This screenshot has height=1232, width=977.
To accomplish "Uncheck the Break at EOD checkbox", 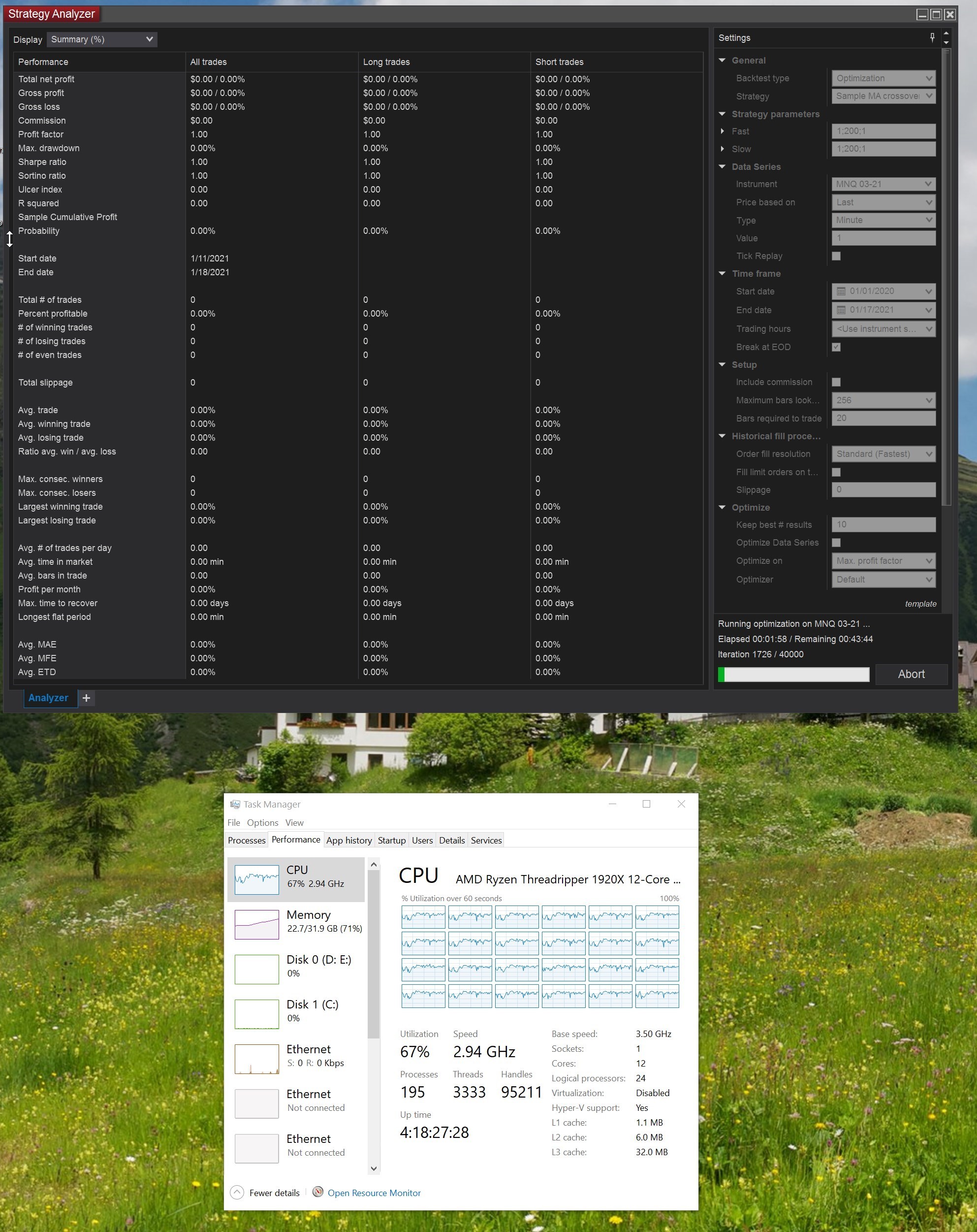I will click(836, 347).
